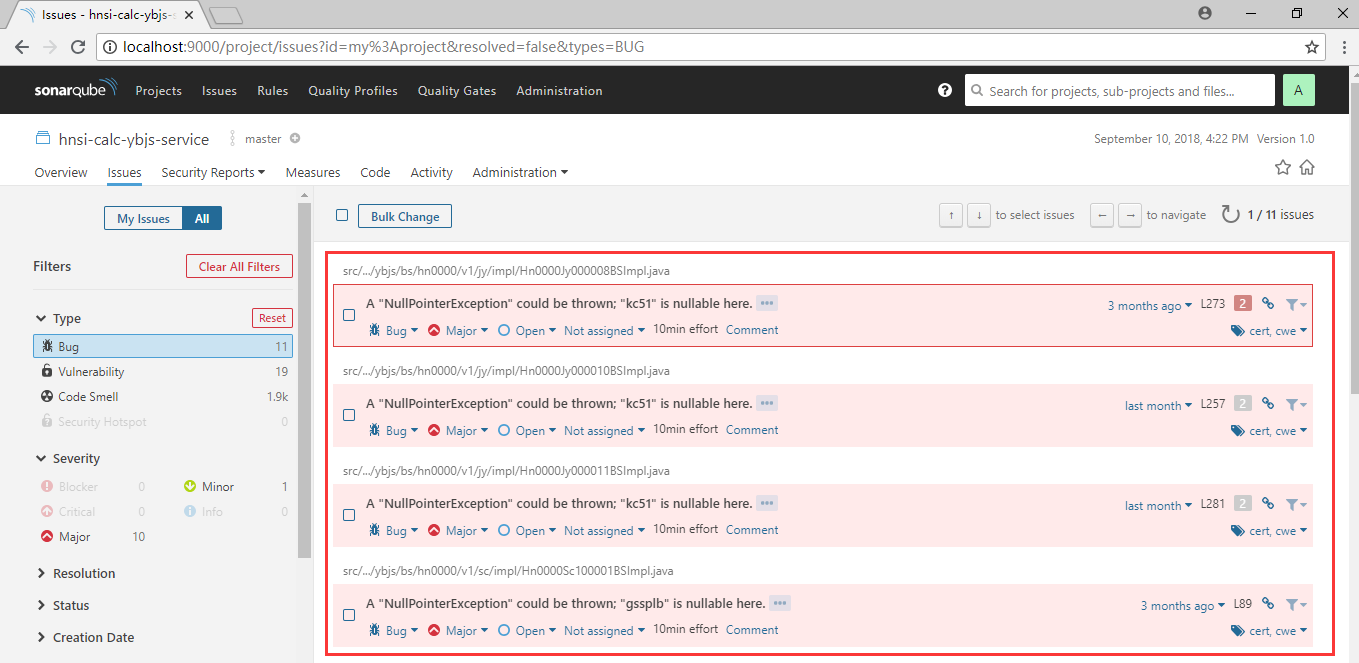Expand the Status filter section
This screenshot has height=663, width=1359.
(x=63, y=605)
